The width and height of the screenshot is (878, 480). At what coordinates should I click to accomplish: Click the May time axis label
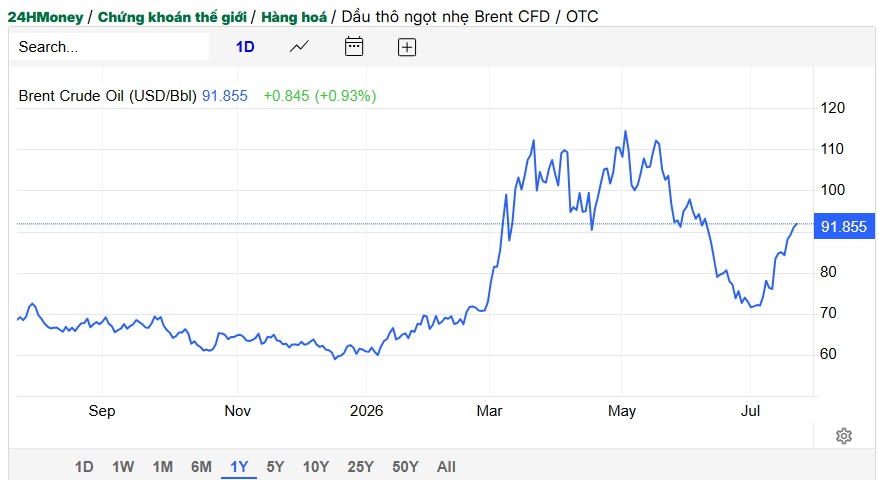click(622, 411)
